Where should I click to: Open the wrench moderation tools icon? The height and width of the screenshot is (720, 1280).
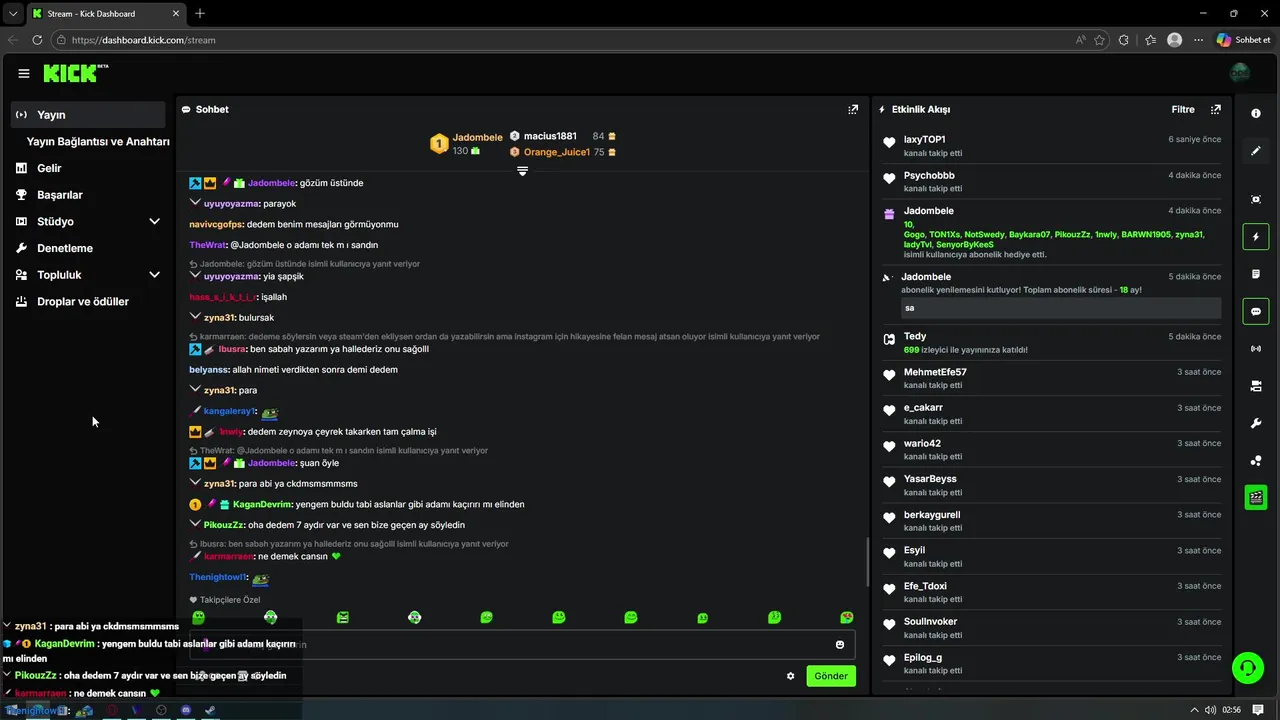point(1256,423)
